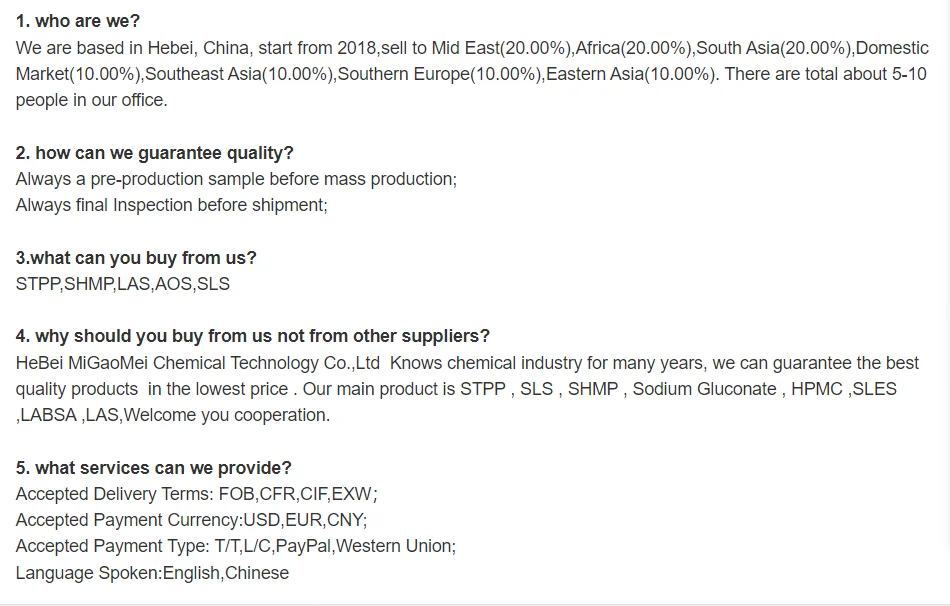950x606 pixels.
Task: Click the "people in our office" text
Action: point(91,100)
